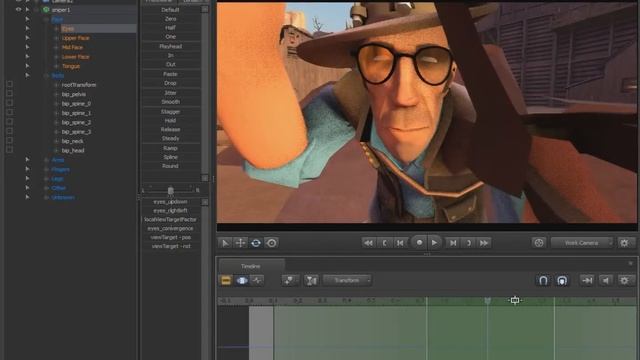The image size is (640, 360).
Task: Select the Timeline tab
Action: click(x=251, y=266)
